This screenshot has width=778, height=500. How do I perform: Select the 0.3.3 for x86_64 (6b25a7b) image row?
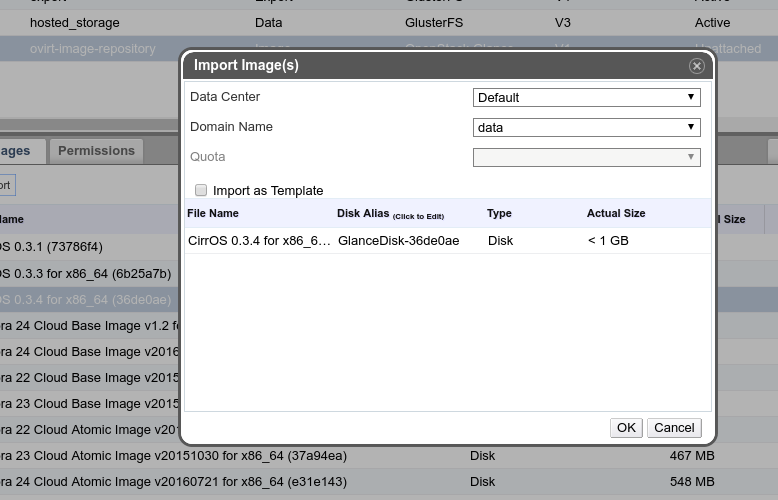(x=85, y=273)
